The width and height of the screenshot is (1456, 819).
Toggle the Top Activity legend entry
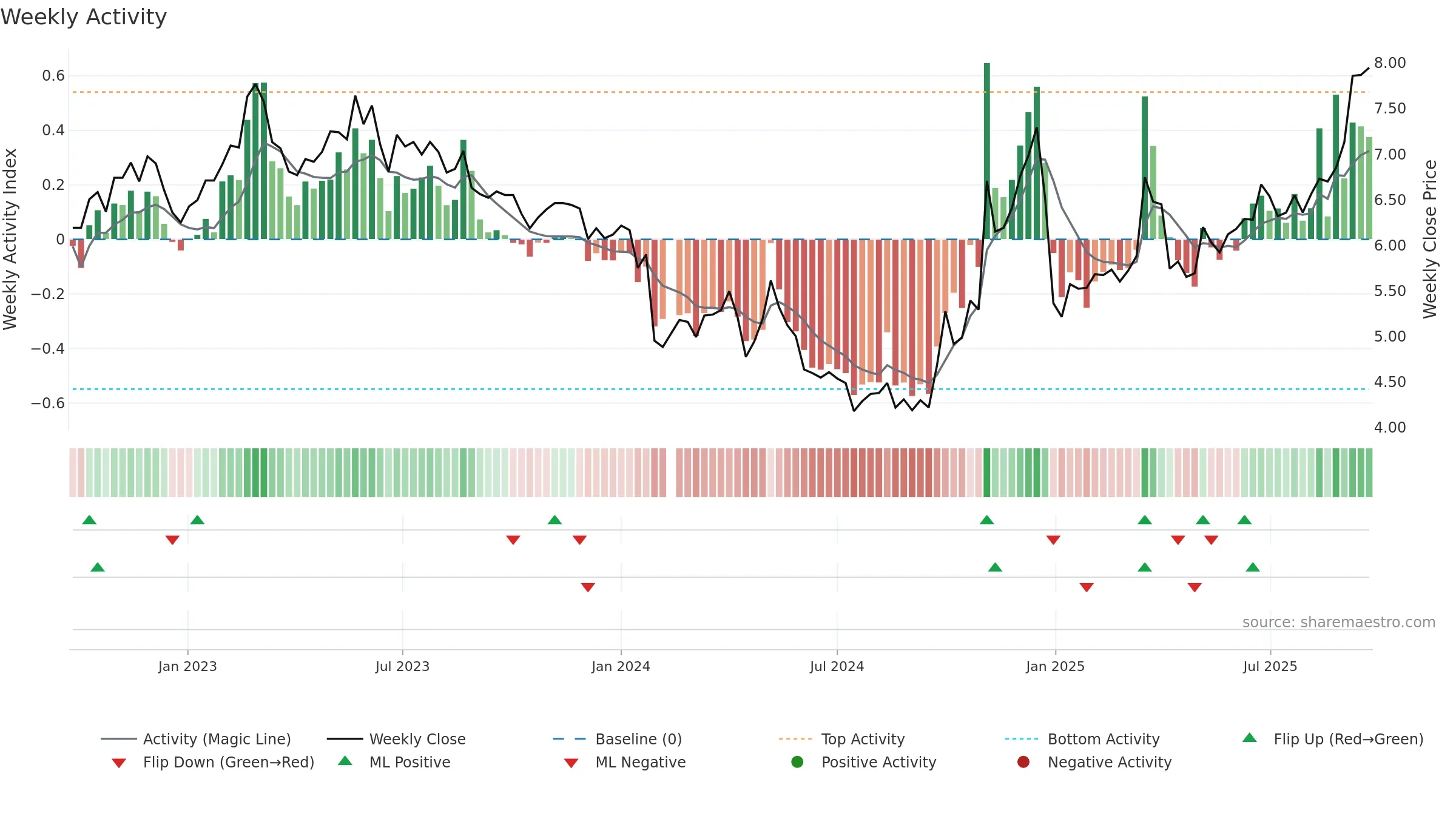coord(841,739)
